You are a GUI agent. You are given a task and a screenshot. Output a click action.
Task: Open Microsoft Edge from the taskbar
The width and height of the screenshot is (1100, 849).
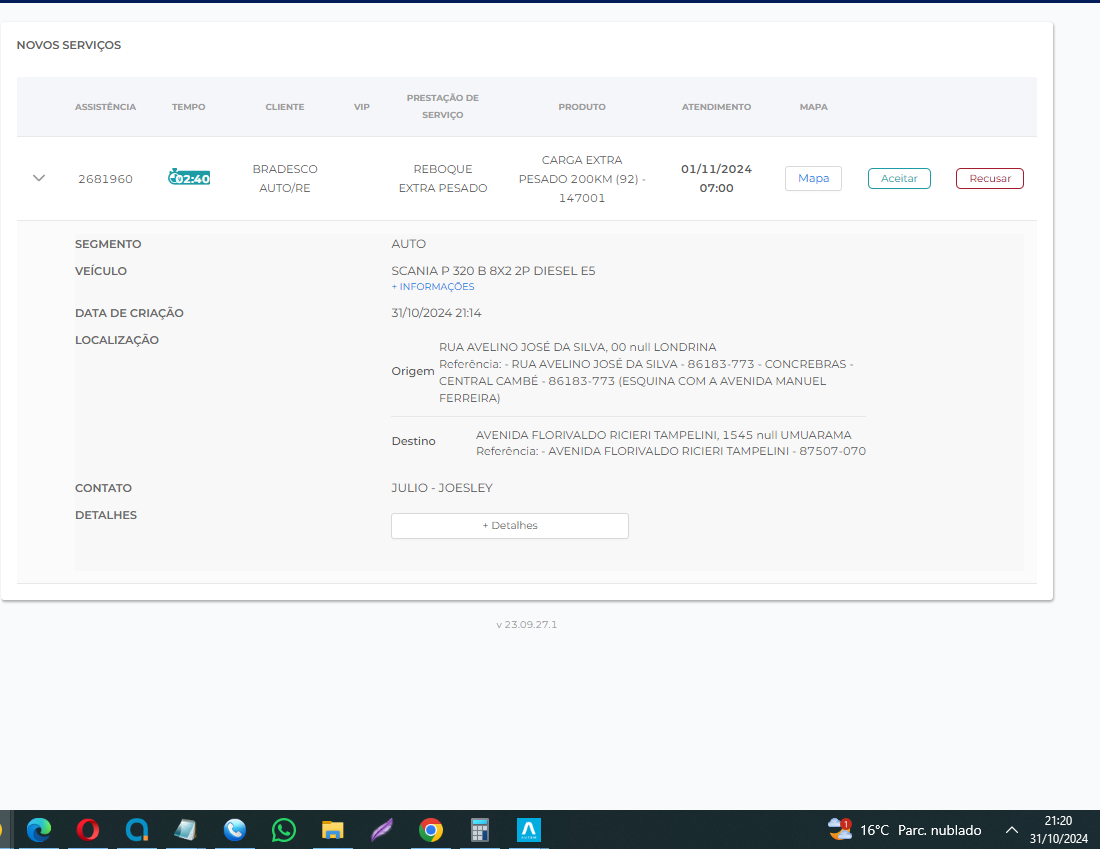point(39,830)
